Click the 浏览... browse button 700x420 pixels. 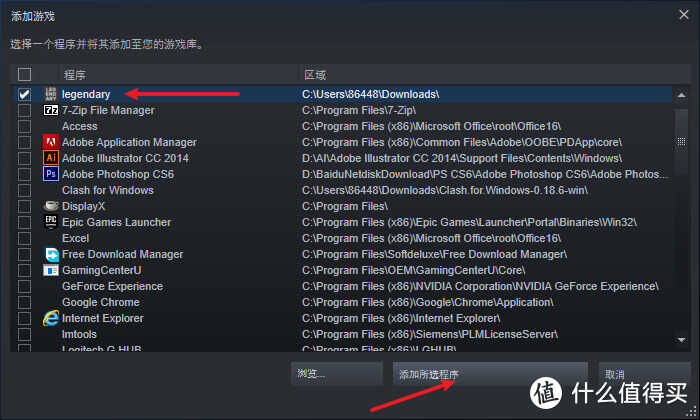pos(337,373)
